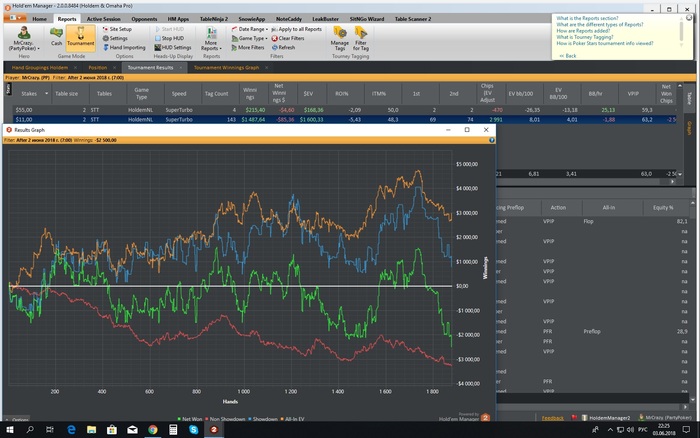Open the Opponents ribbon tab
Viewport: 700px width, 438px height.
(x=144, y=19)
